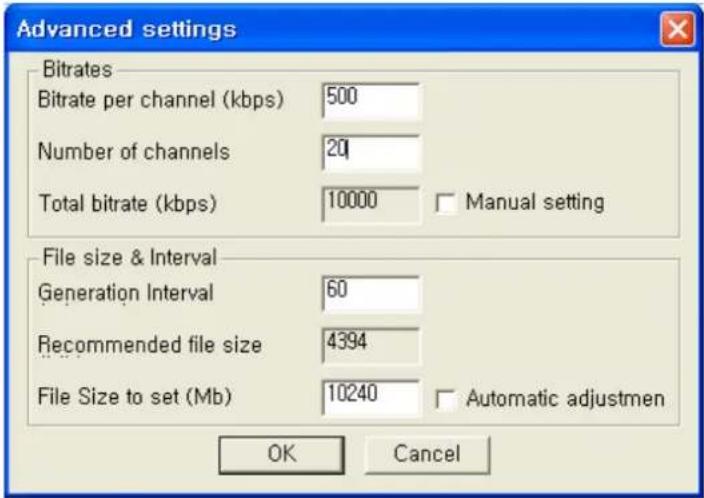Image resolution: width=704 pixels, height=498 pixels.
Task: Click the "Bitrate per channel (kbps)" label
Action: [161, 100]
